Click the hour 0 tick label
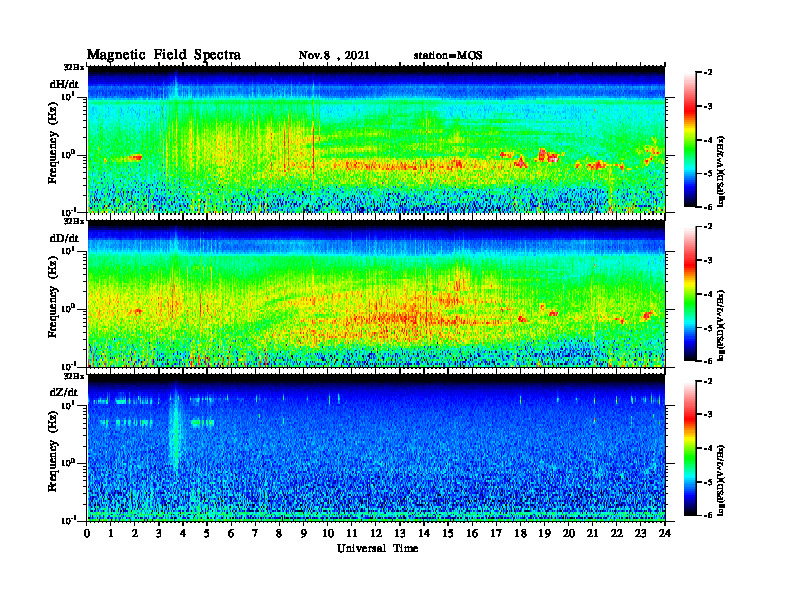Screen dimensions: 792x612 coord(87,533)
